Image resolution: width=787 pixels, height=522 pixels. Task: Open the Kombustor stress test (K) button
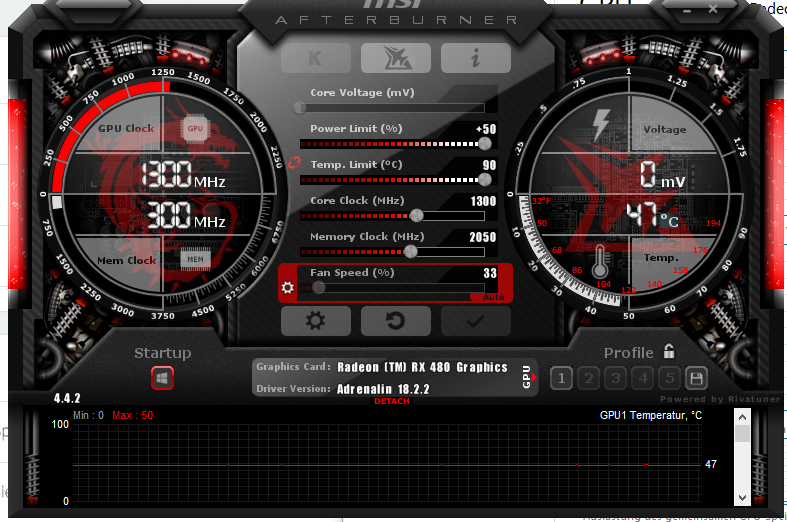point(316,58)
